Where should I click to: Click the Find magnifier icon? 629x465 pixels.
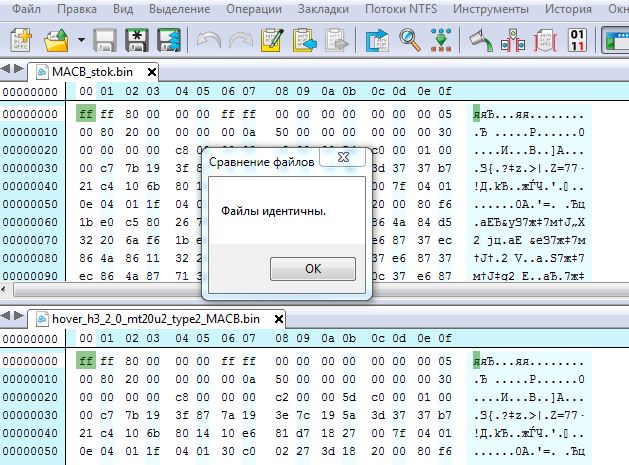point(410,40)
